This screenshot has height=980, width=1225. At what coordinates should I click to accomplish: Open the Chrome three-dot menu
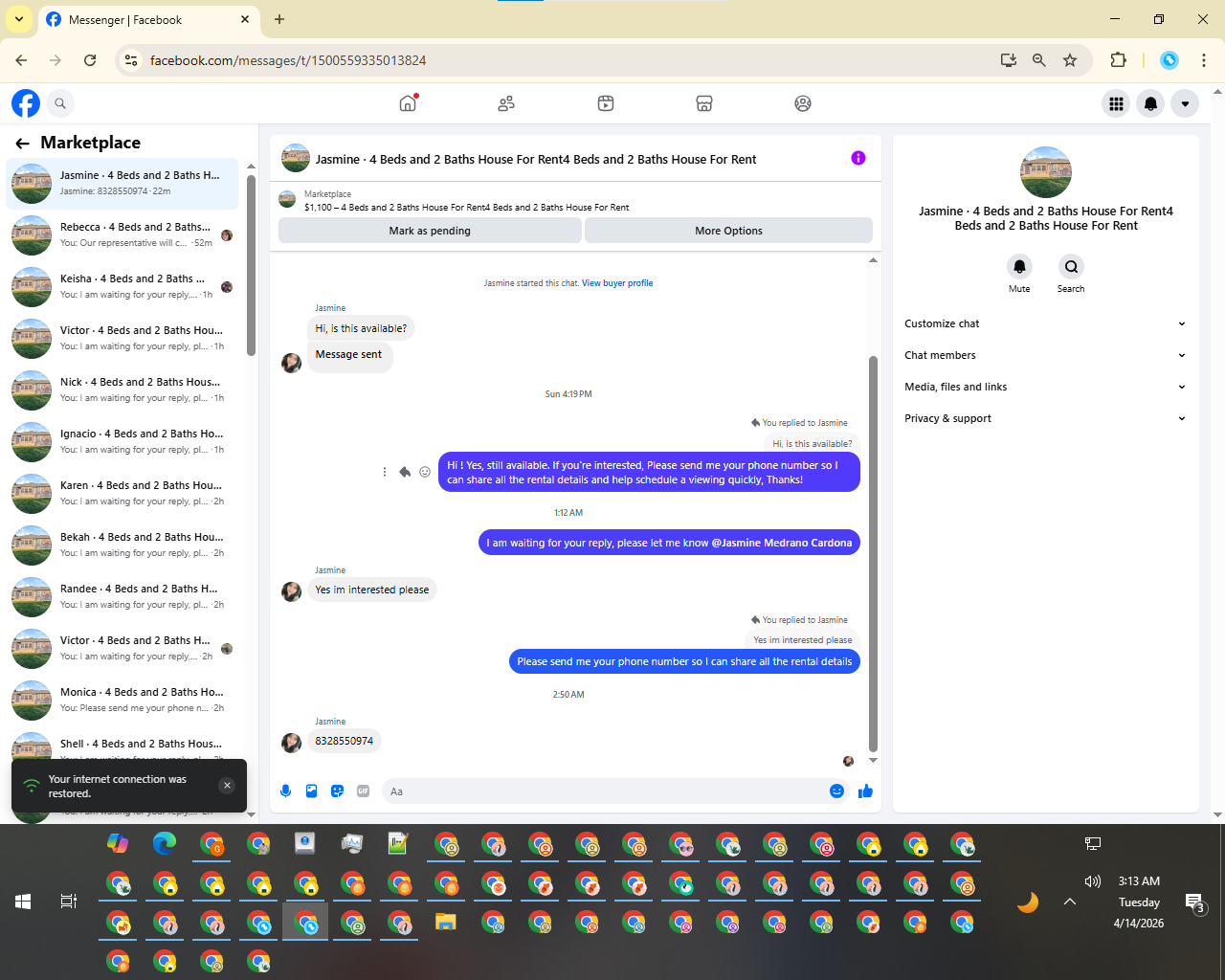(x=1204, y=60)
